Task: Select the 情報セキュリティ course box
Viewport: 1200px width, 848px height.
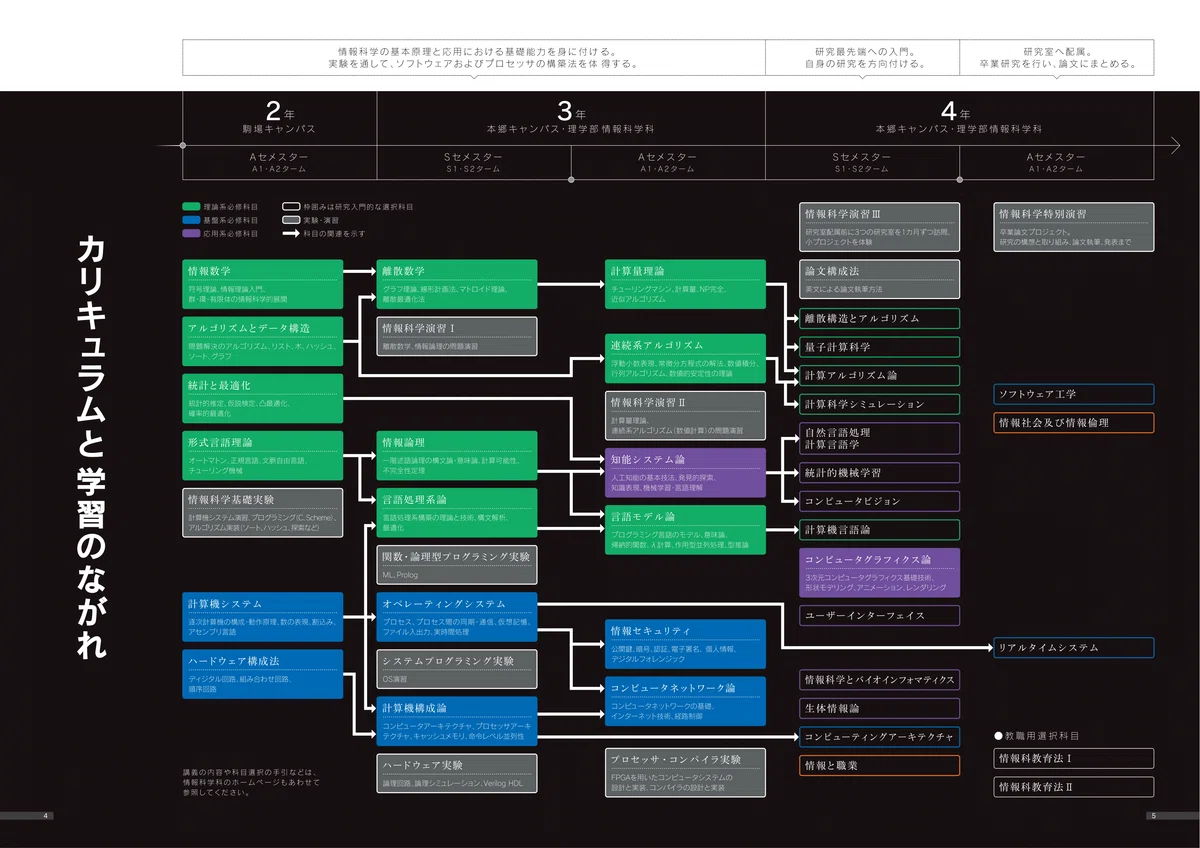Action: click(x=686, y=644)
